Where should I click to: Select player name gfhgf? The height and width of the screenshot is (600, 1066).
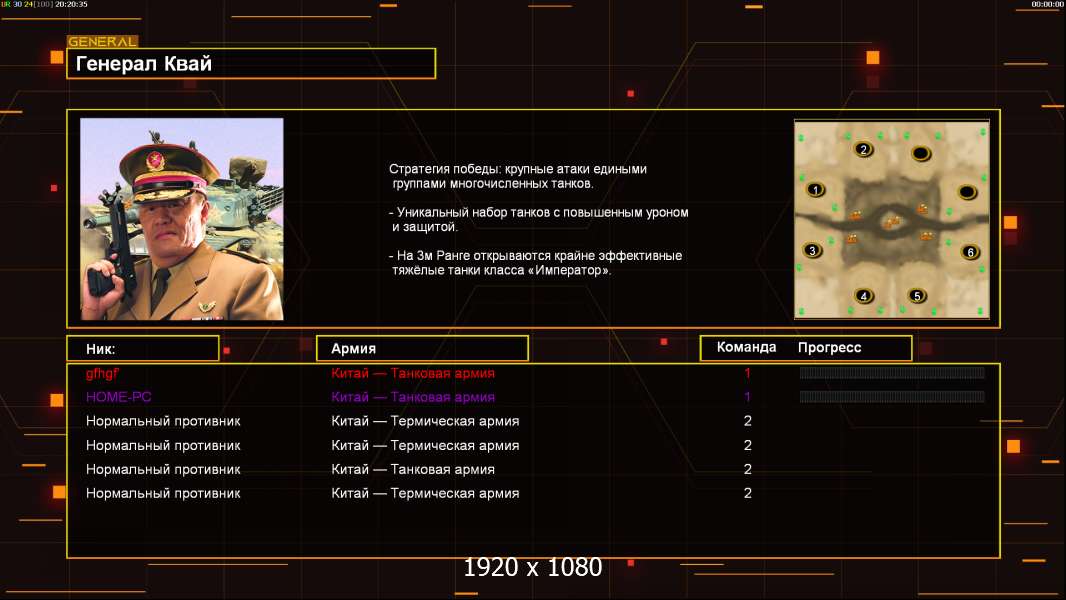[x=102, y=373]
